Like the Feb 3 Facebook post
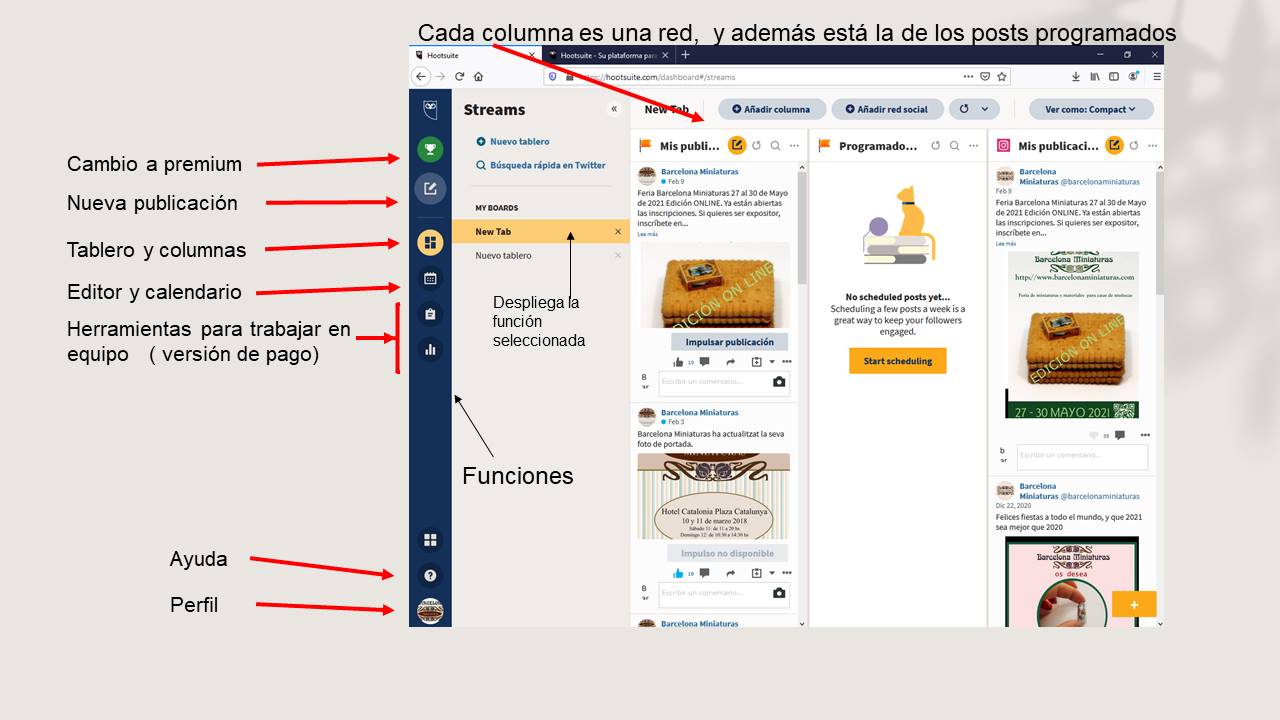Screen dimensions: 1280x720 679,573
